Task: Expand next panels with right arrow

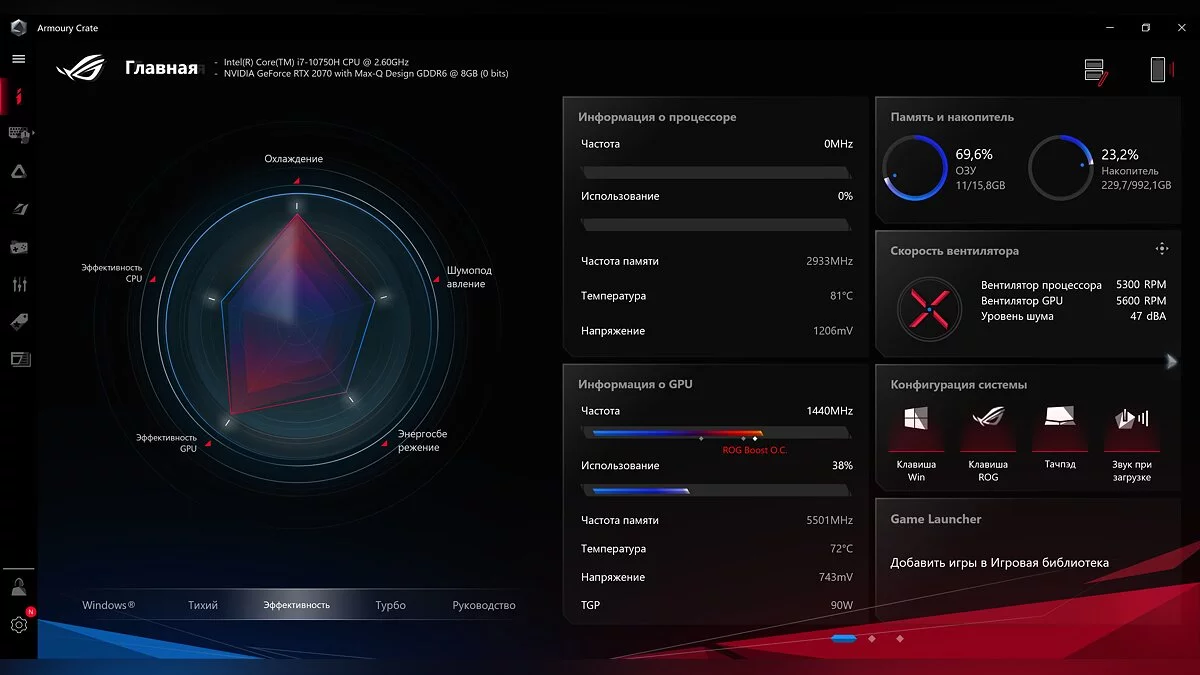Action: 1171,362
